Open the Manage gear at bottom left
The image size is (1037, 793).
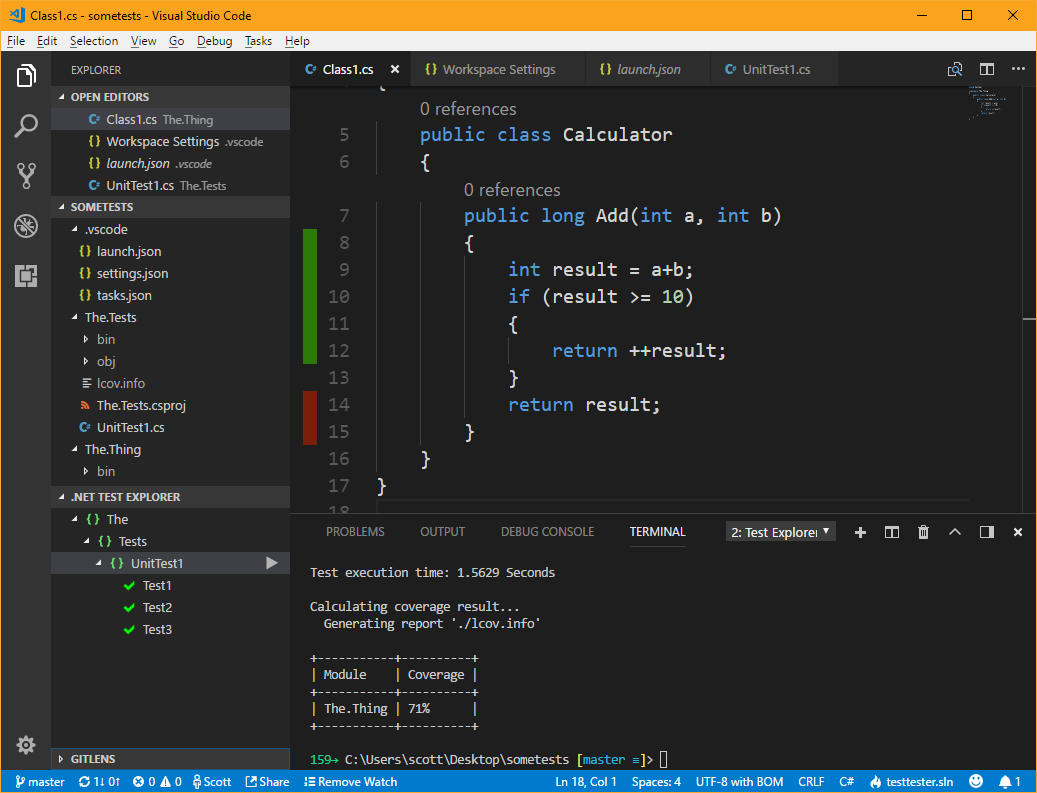[x=26, y=745]
